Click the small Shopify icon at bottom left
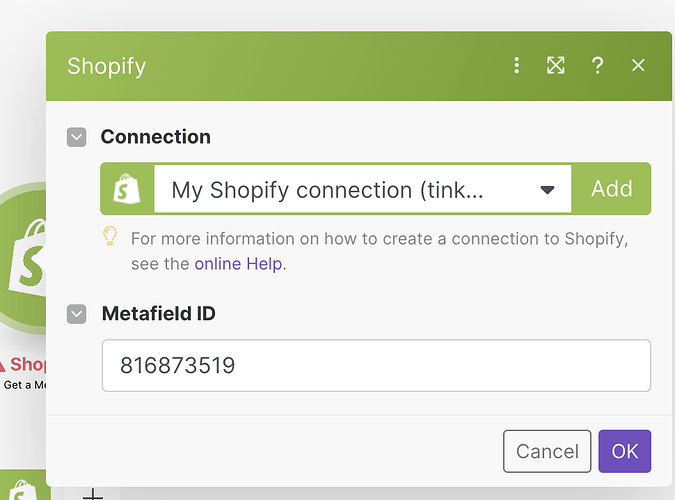675x500 pixels. (x=22, y=490)
